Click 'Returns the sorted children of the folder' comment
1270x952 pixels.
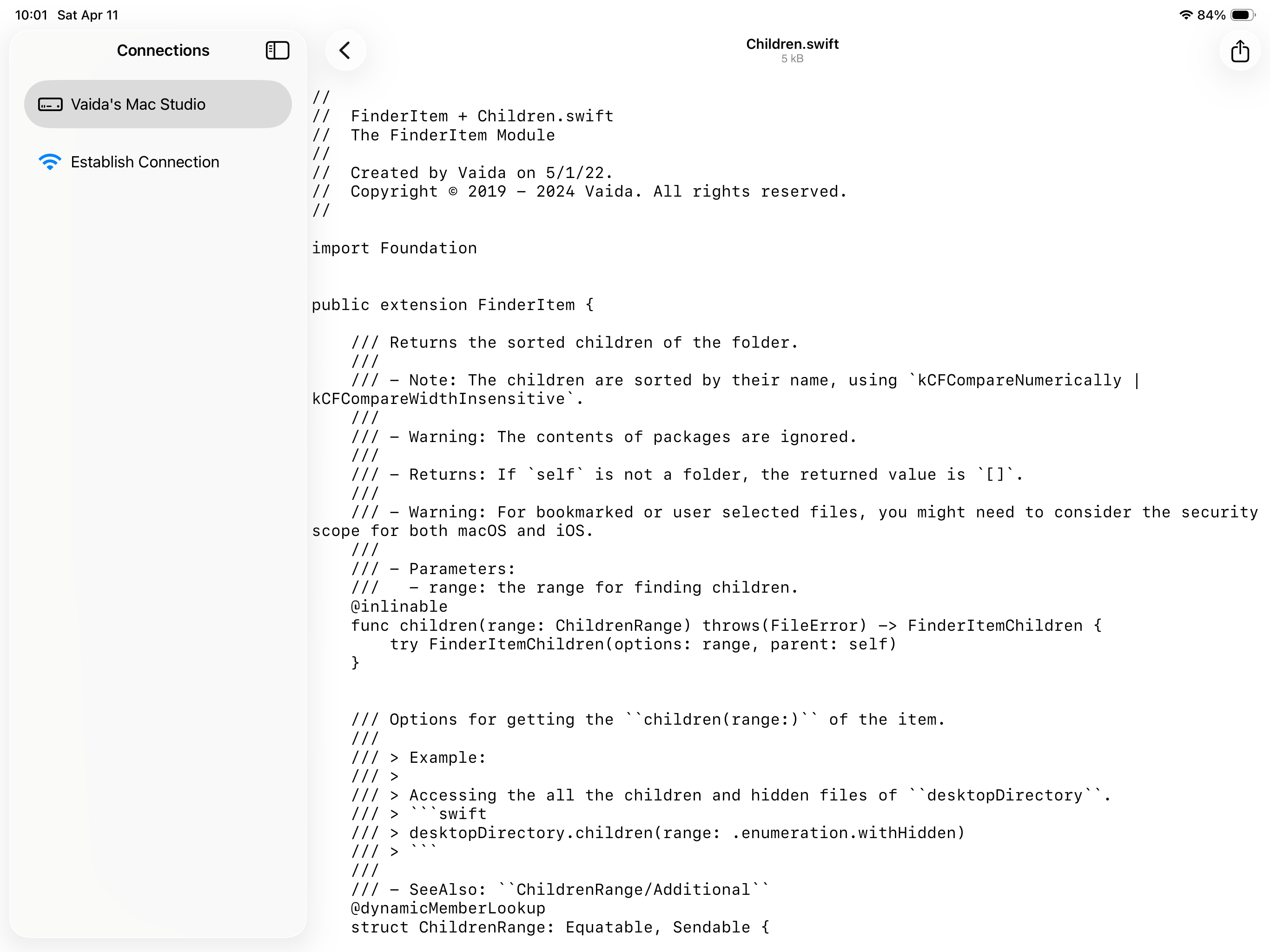tap(575, 343)
